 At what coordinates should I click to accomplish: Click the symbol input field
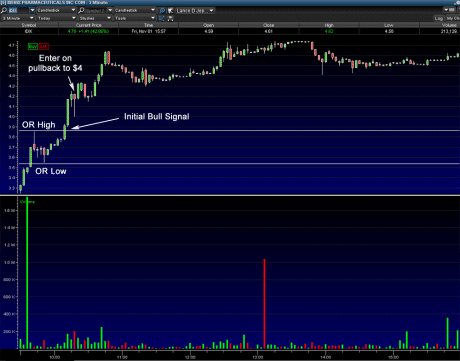pyautogui.click(x=19, y=10)
